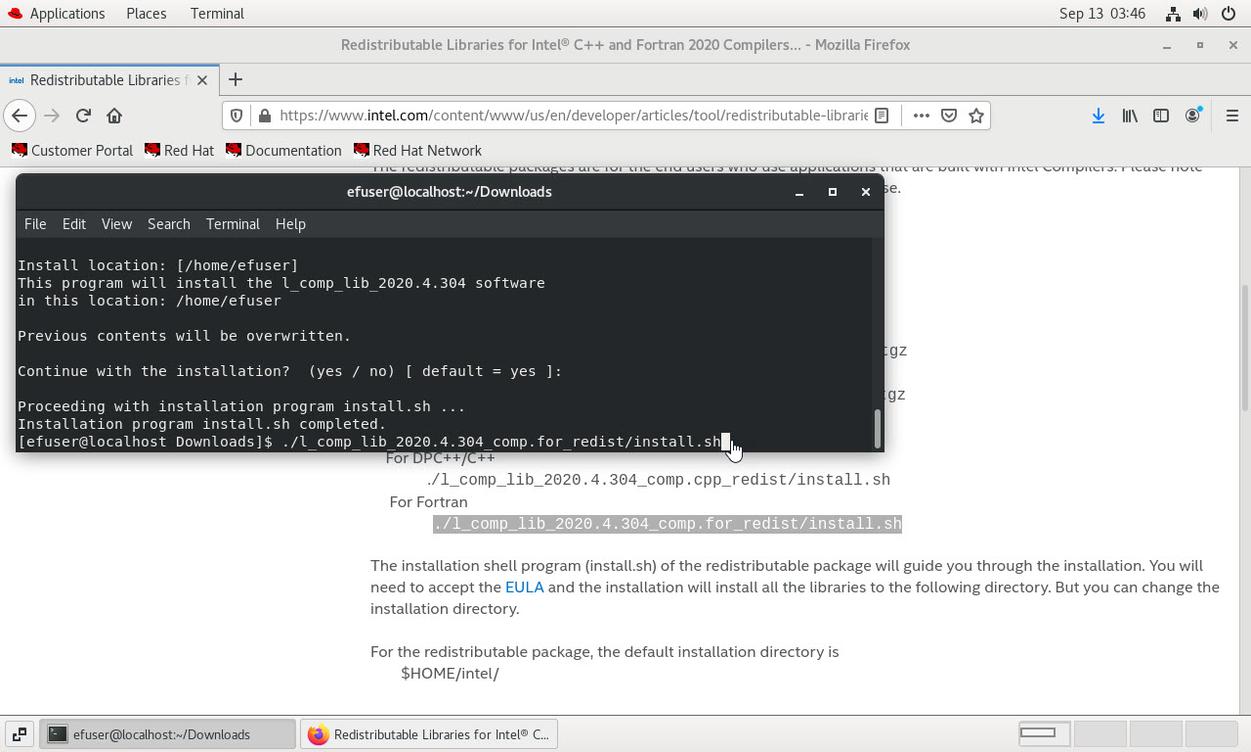Image resolution: width=1251 pixels, height=752 pixels.
Task: Reload the current Firefox page
Action: (x=83, y=116)
